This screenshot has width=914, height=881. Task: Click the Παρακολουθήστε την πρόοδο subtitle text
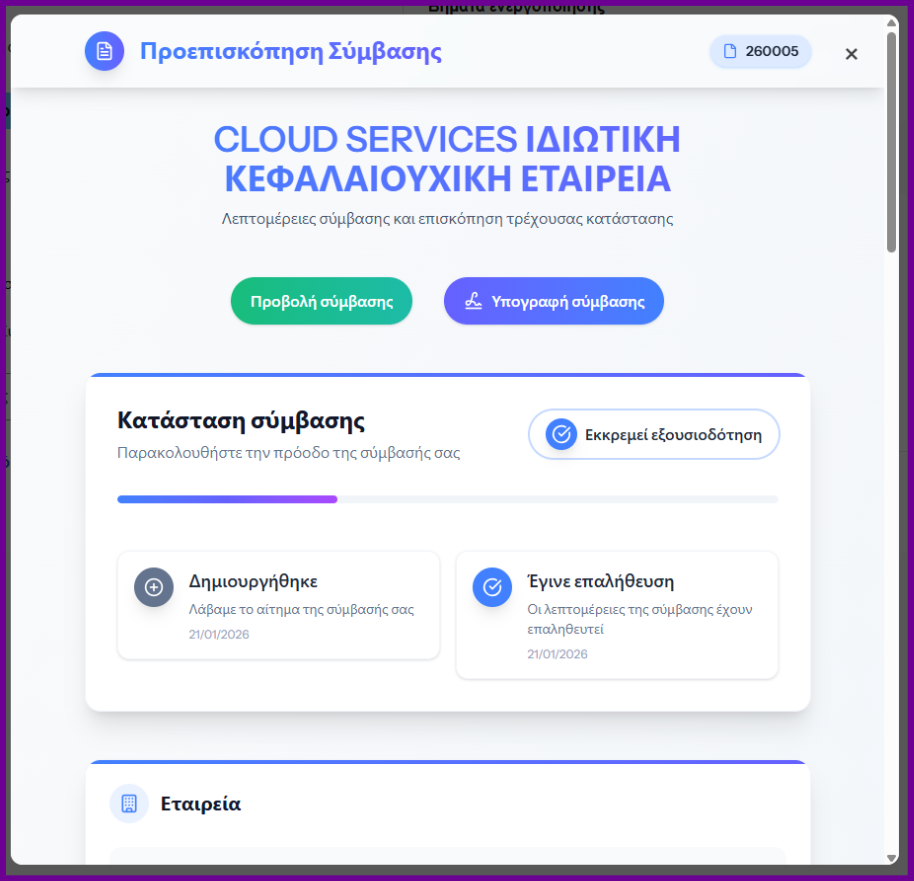point(288,452)
